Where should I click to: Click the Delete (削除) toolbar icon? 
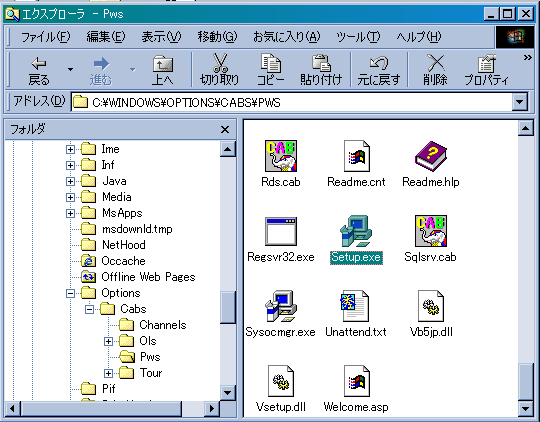(x=435, y=63)
